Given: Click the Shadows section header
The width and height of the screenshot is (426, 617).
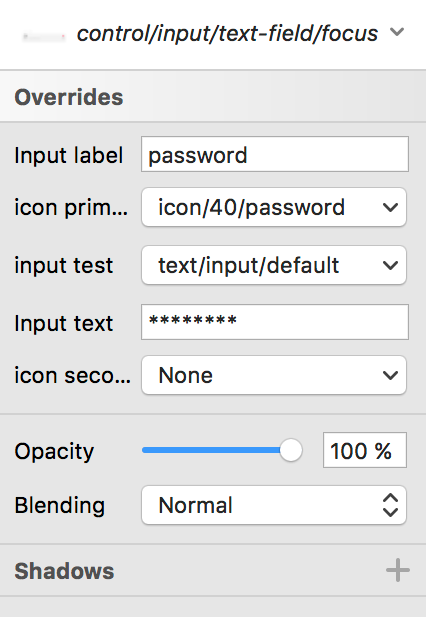Looking at the screenshot, I should pos(213,570).
